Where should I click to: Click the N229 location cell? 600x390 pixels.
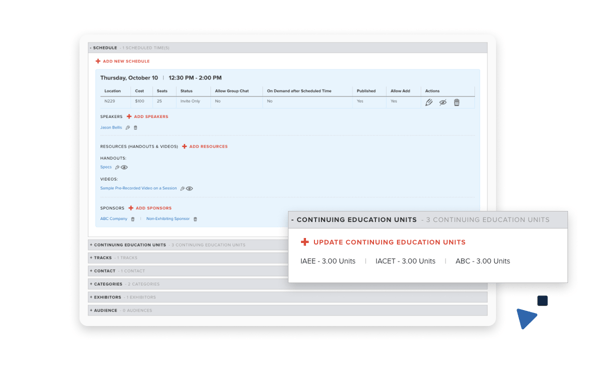pos(109,101)
